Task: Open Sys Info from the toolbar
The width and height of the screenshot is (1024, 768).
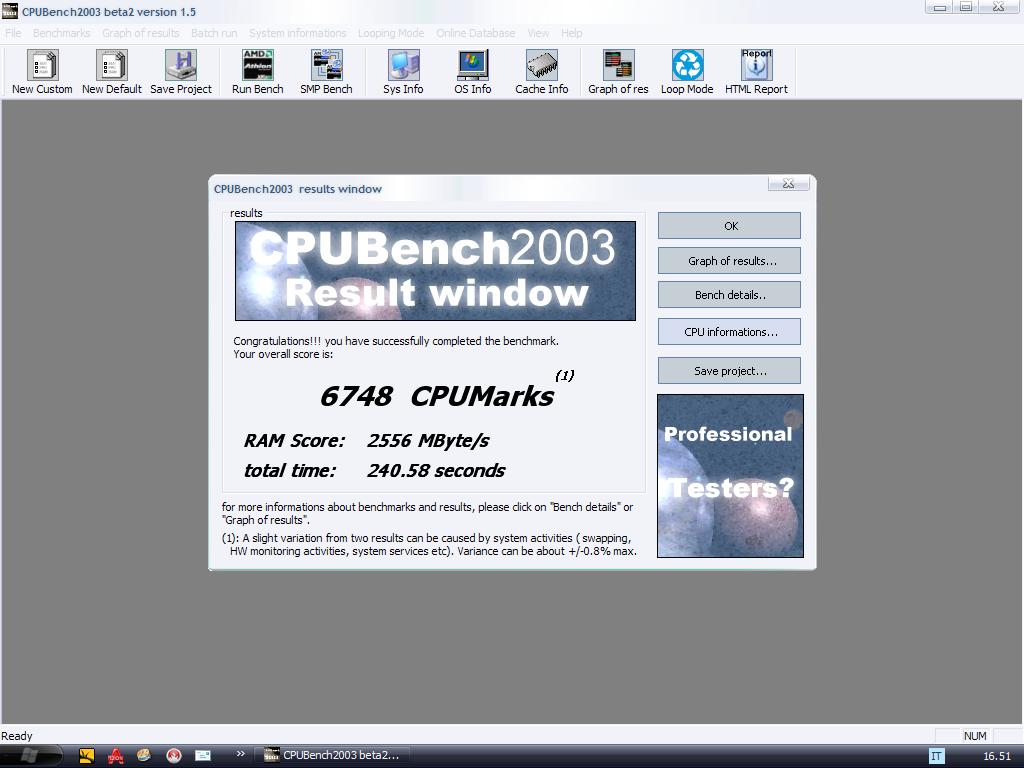Action: [x=403, y=72]
